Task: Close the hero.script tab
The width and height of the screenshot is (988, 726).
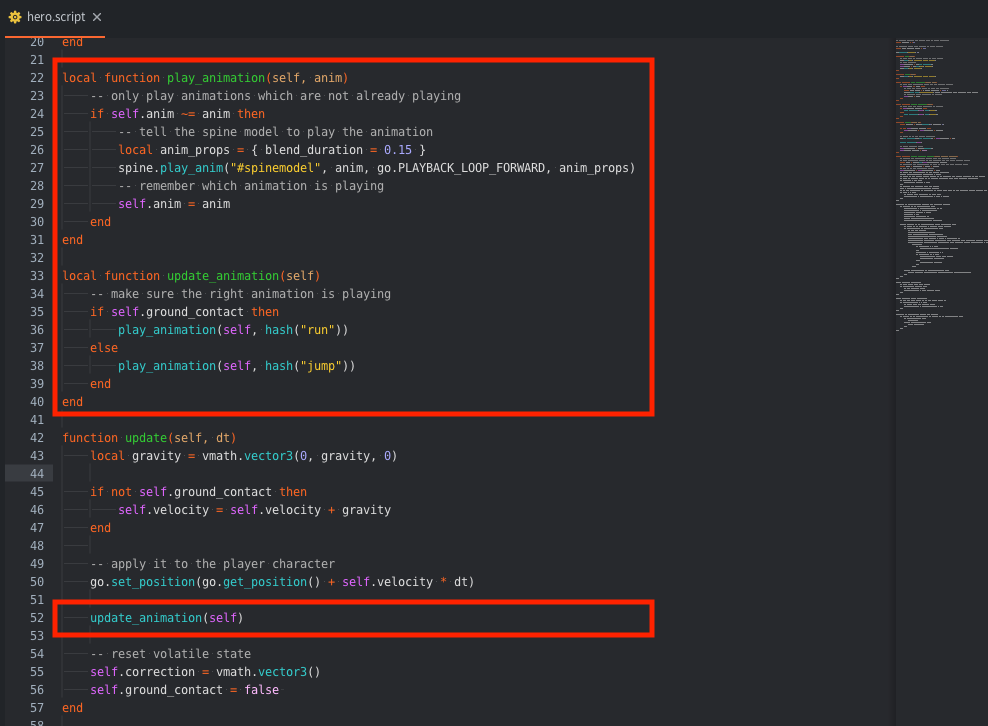Action: [96, 17]
